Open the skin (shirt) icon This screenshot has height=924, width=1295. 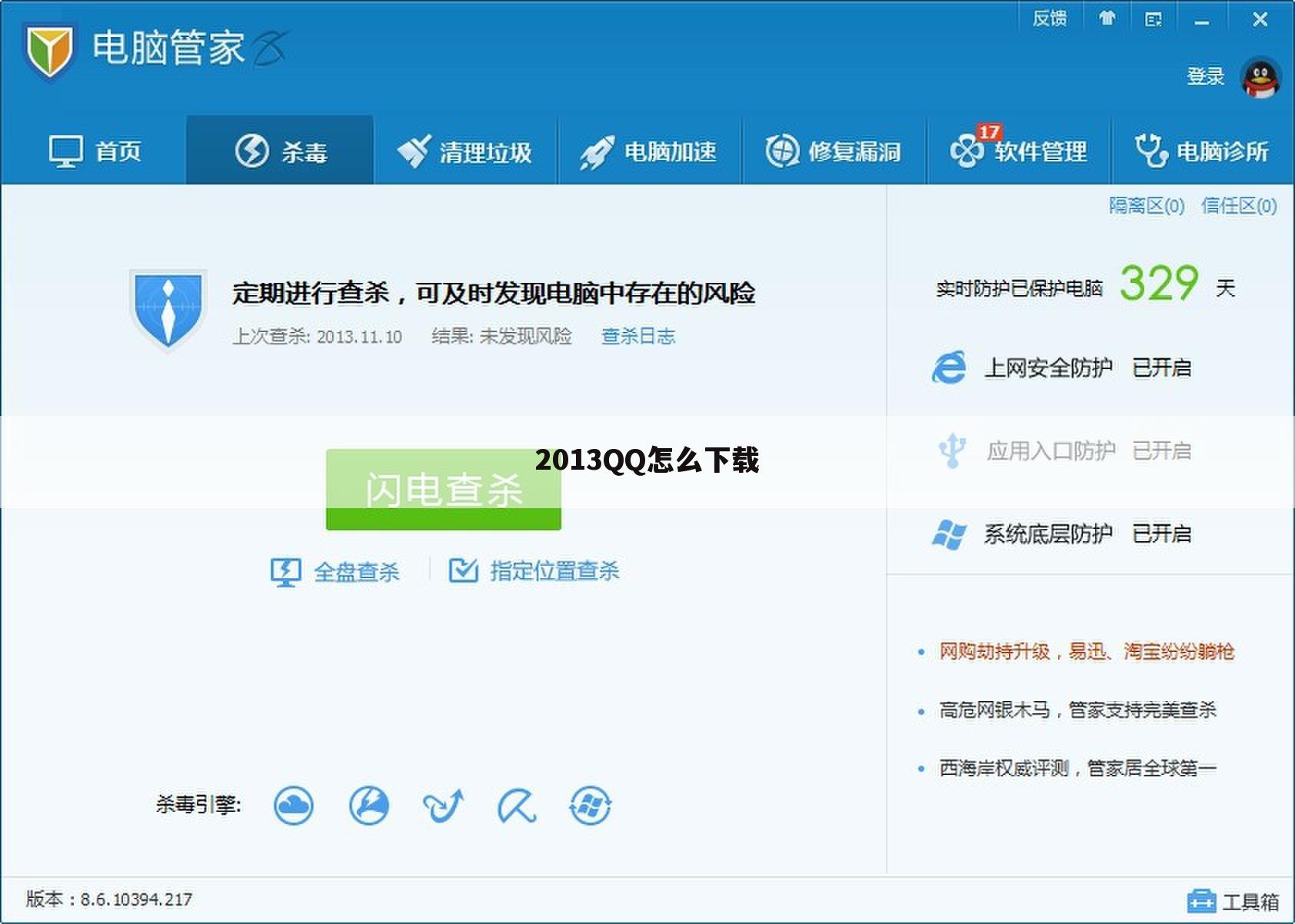(1107, 18)
